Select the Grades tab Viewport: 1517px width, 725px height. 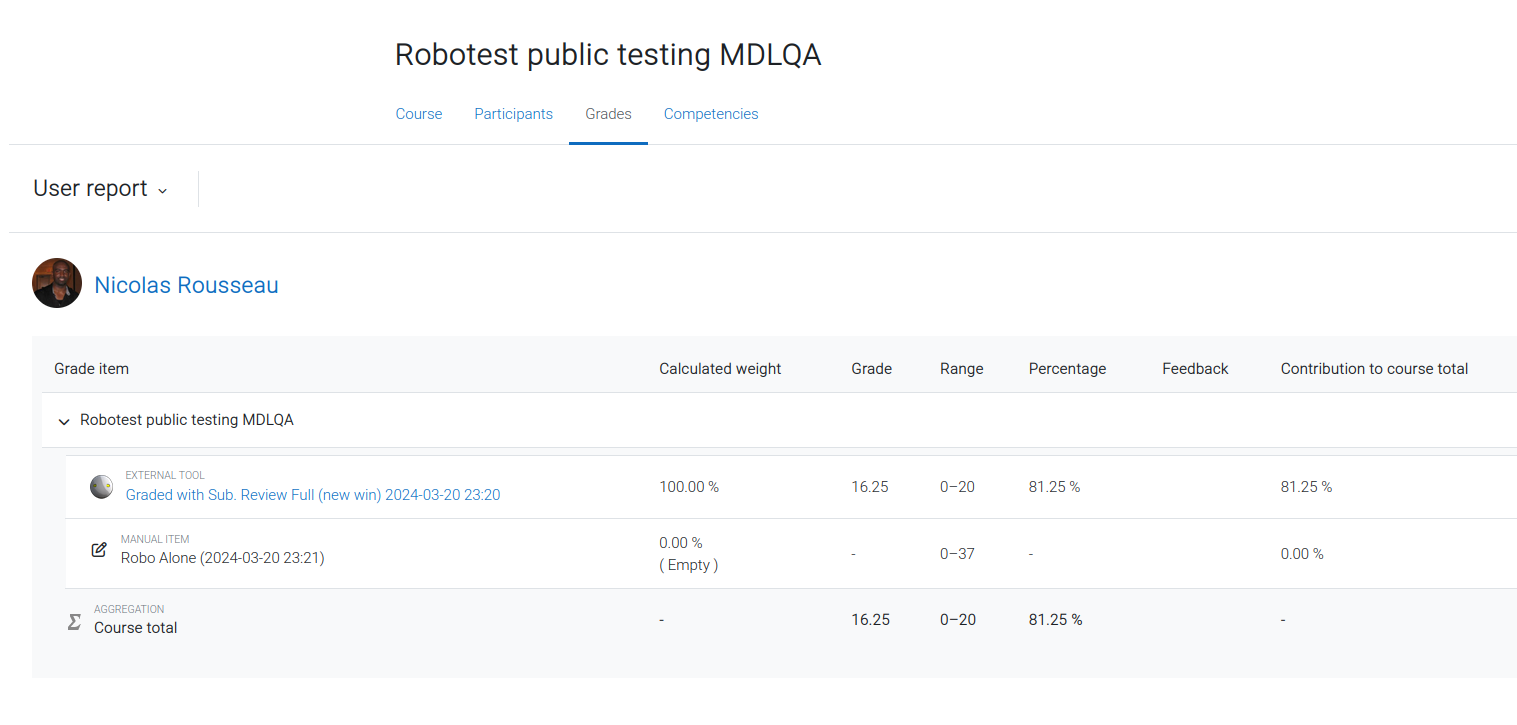point(608,114)
